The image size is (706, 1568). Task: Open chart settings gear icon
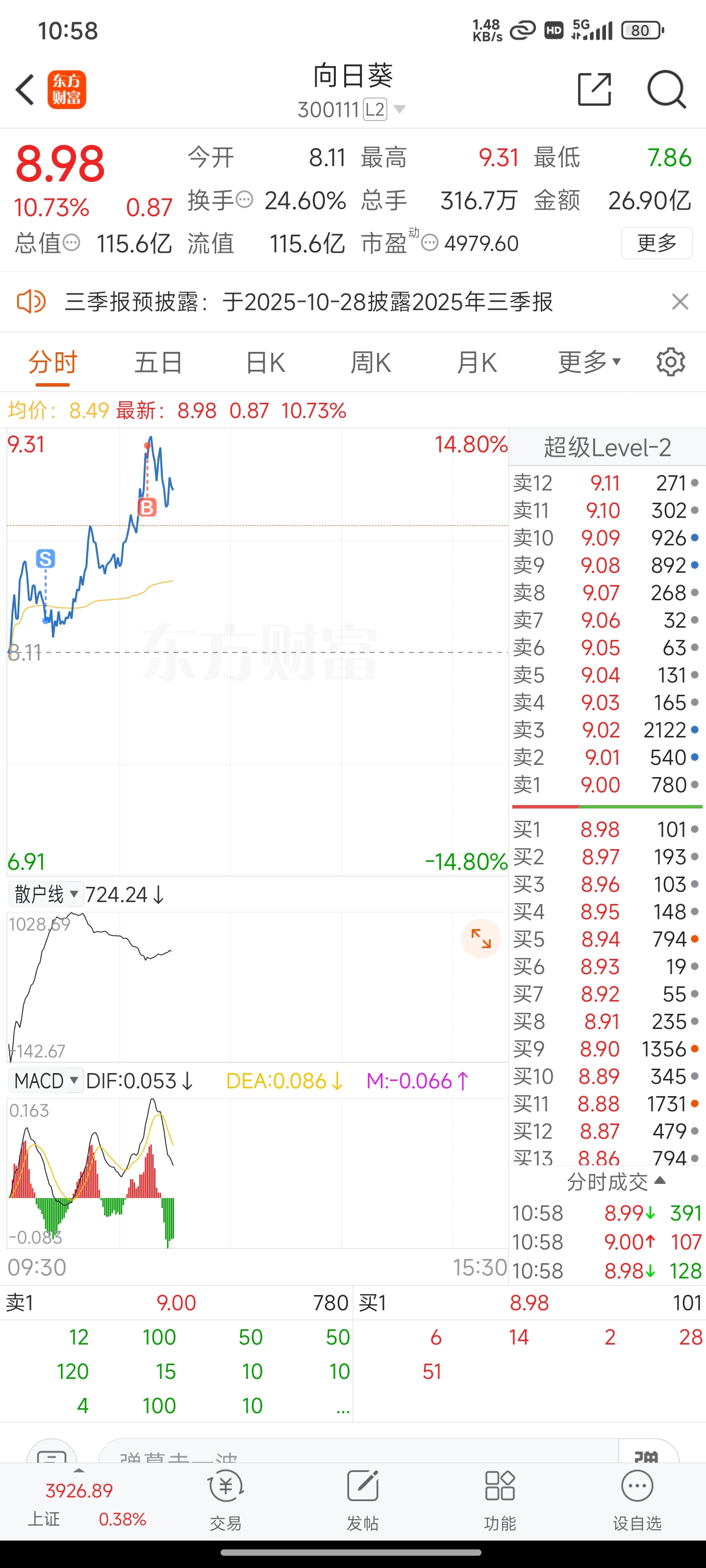click(x=671, y=362)
